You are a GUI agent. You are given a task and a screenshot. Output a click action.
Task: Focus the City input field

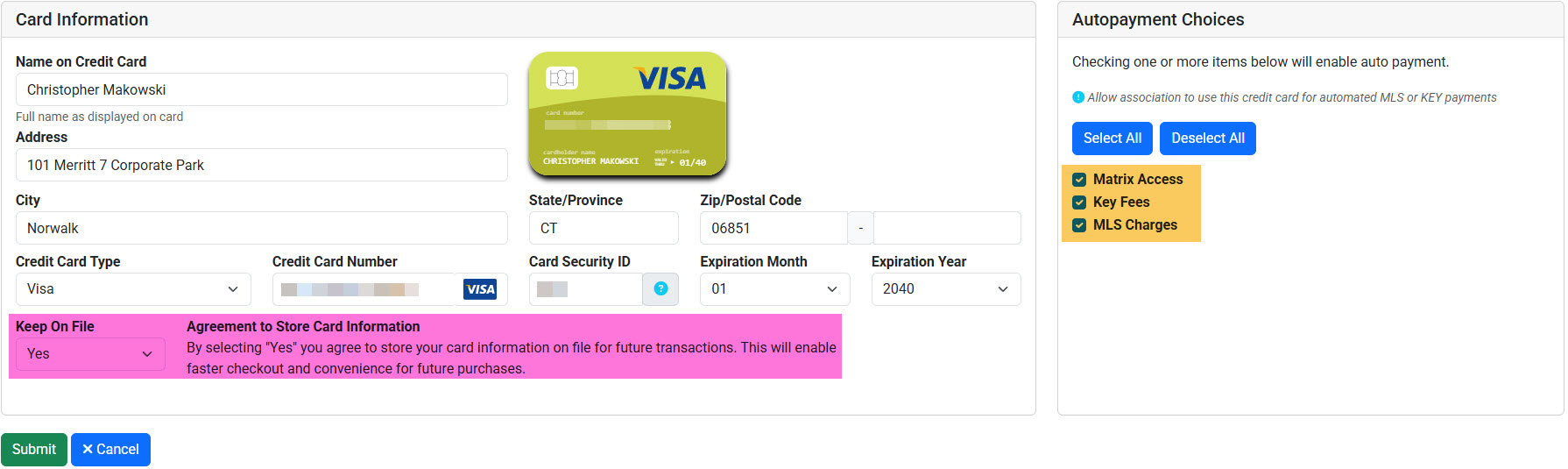click(261, 228)
